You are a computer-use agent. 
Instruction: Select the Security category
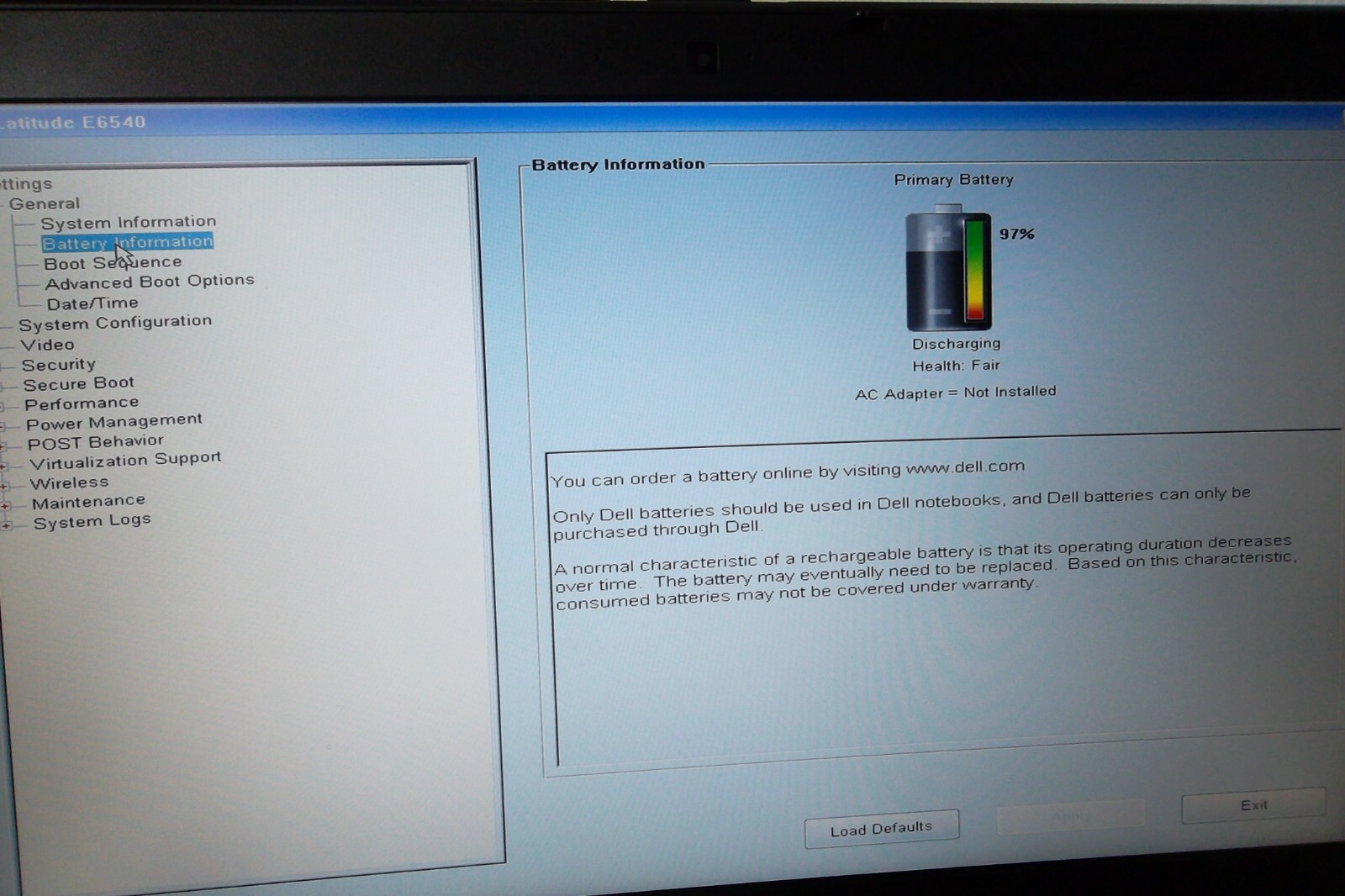(x=59, y=365)
